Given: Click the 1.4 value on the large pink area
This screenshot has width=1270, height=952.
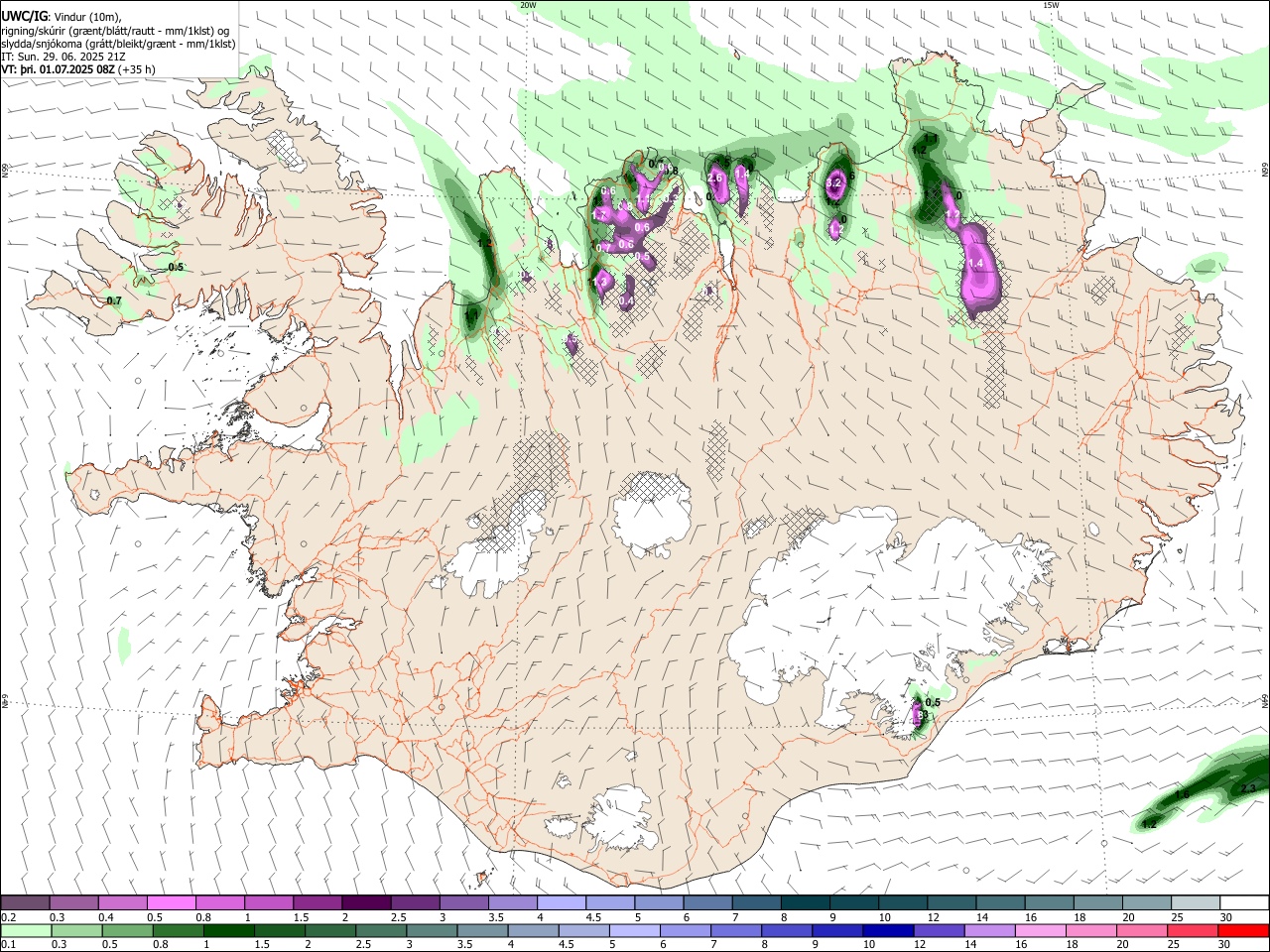Looking at the screenshot, I should point(975,263).
